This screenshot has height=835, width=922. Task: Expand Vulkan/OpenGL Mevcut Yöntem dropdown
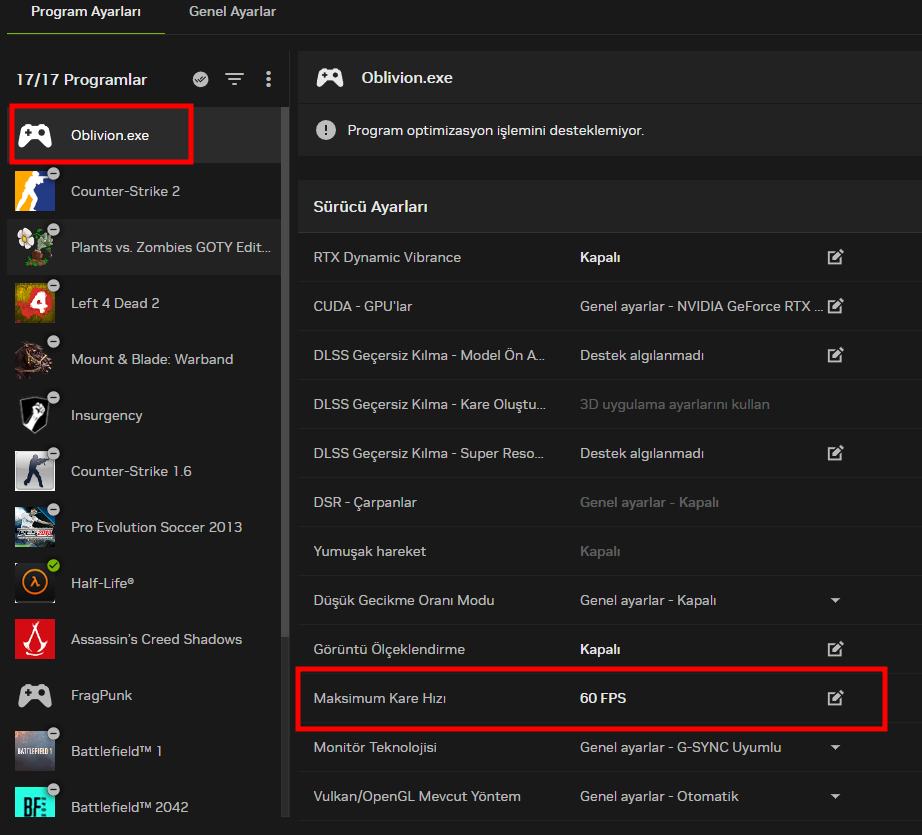(x=835, y=796)
